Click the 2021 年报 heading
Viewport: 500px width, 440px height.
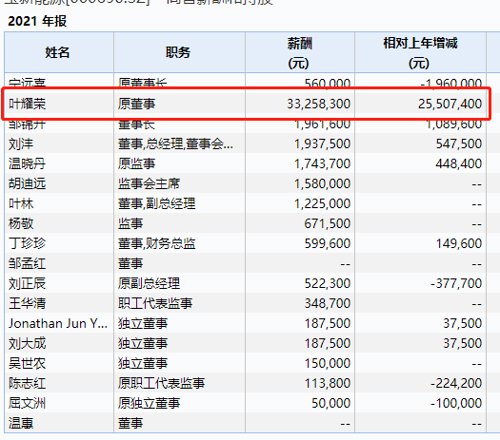37,21
